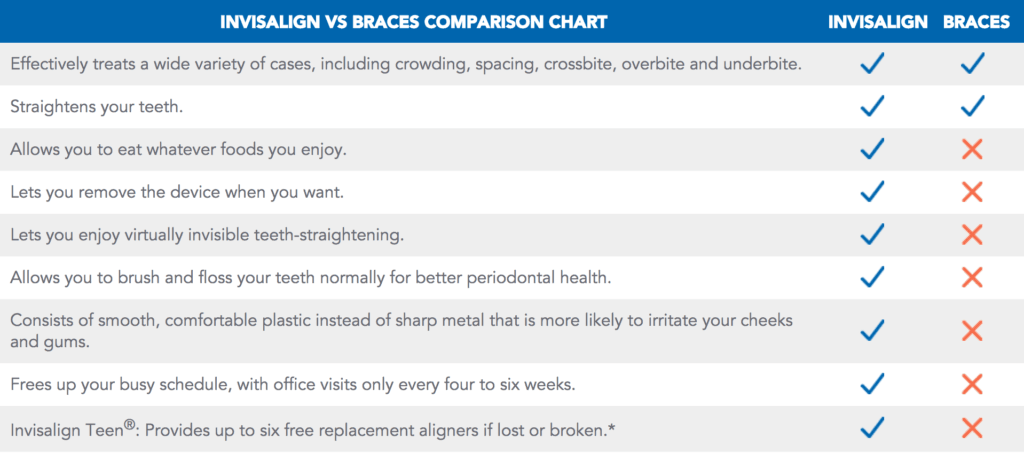Screen dimensions: 1024x453
Task: Click the INVISALIGN column header
Action: [878, 22]
